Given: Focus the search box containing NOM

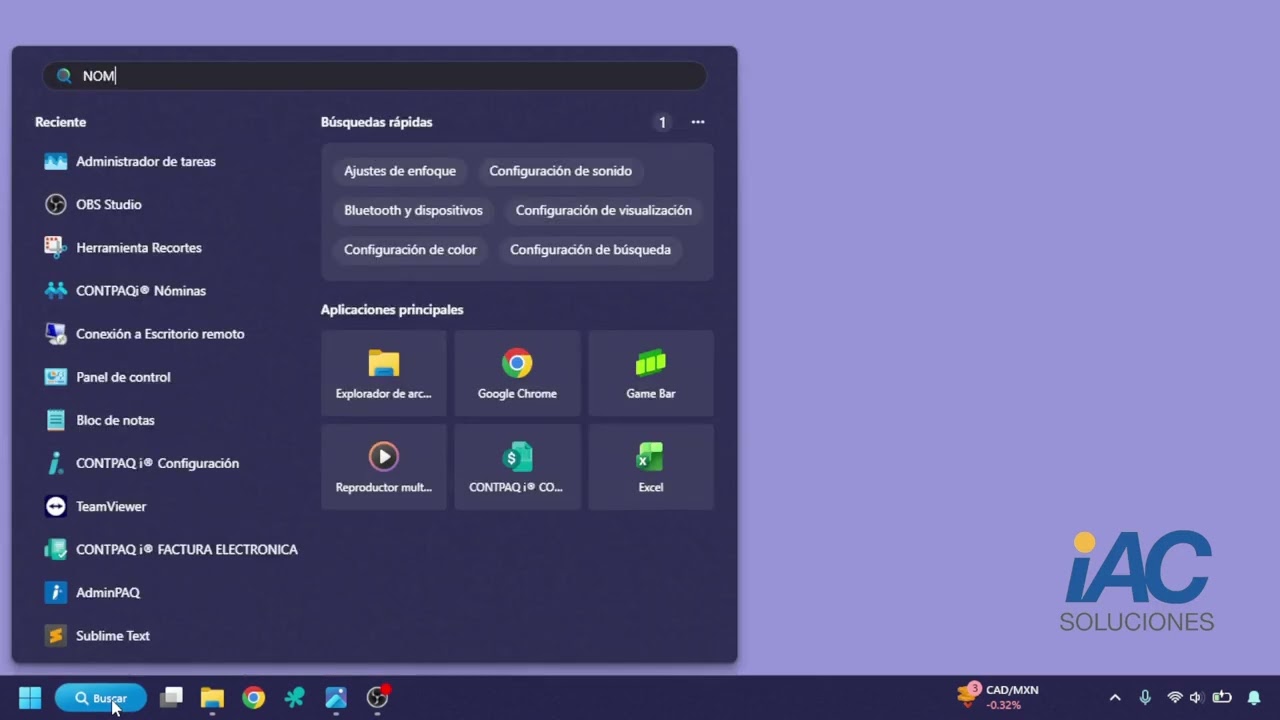Looking at the screenshot, I should click(374, 76).
